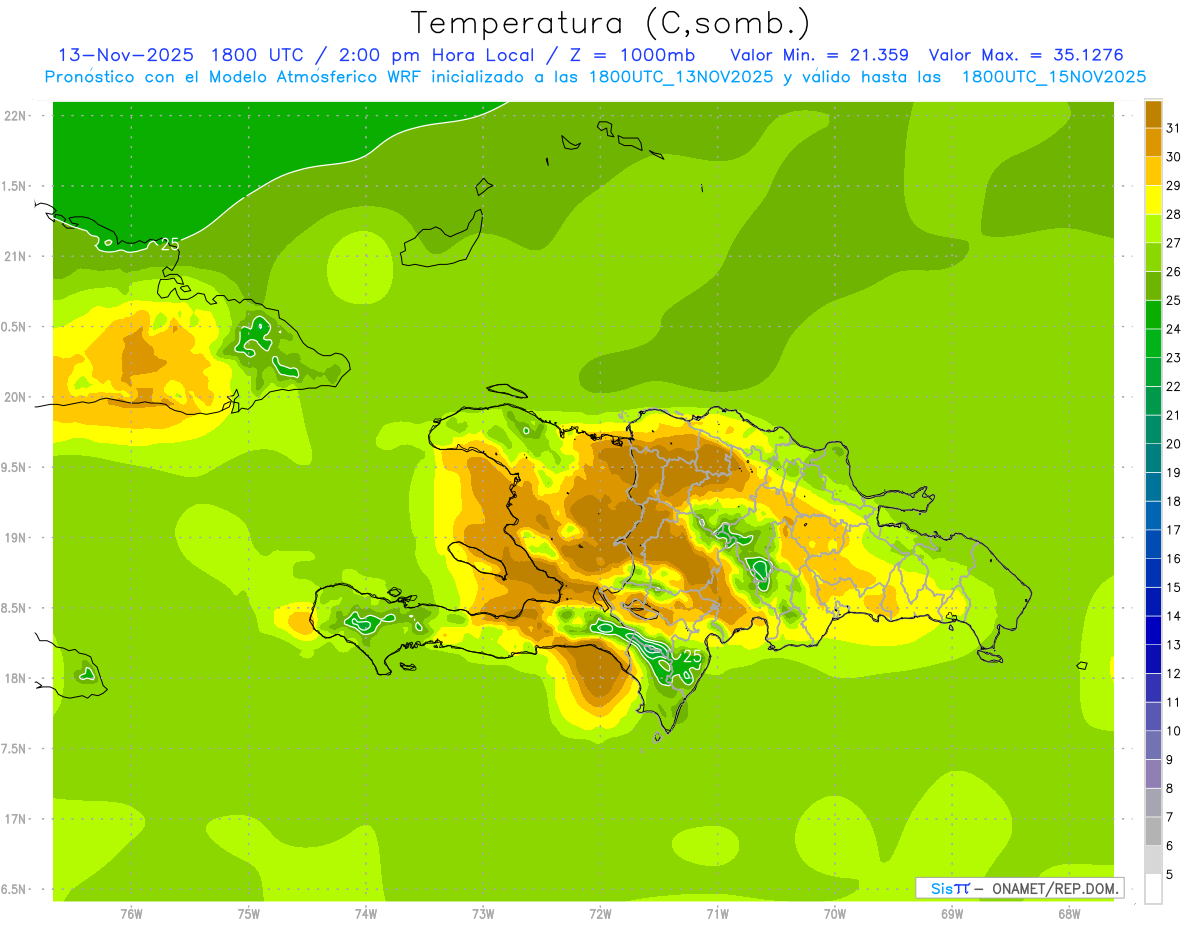Screen dimensions: 1200x927
Task: Click the 74W longitude axis label
Action: [x=366, y=913]
